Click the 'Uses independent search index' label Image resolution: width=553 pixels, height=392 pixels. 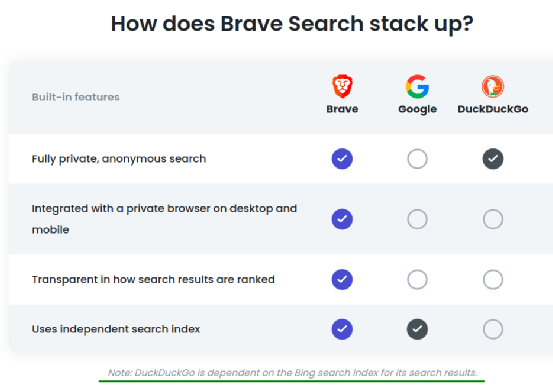116,329
